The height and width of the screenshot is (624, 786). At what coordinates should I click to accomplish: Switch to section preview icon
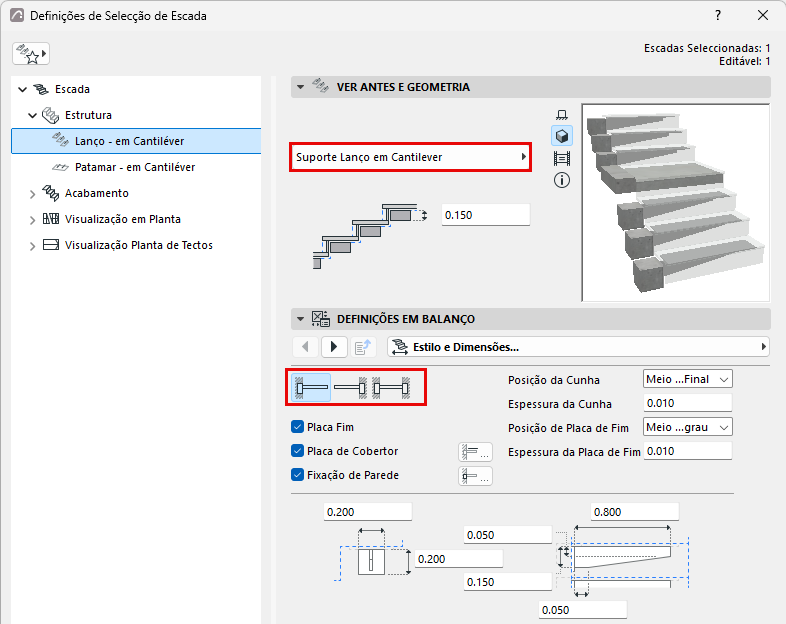click(561, 158)
